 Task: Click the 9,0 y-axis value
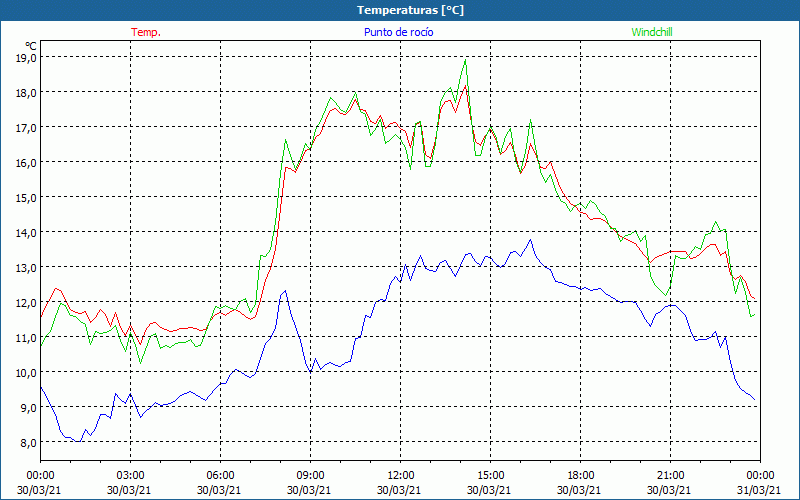point(29,408)
